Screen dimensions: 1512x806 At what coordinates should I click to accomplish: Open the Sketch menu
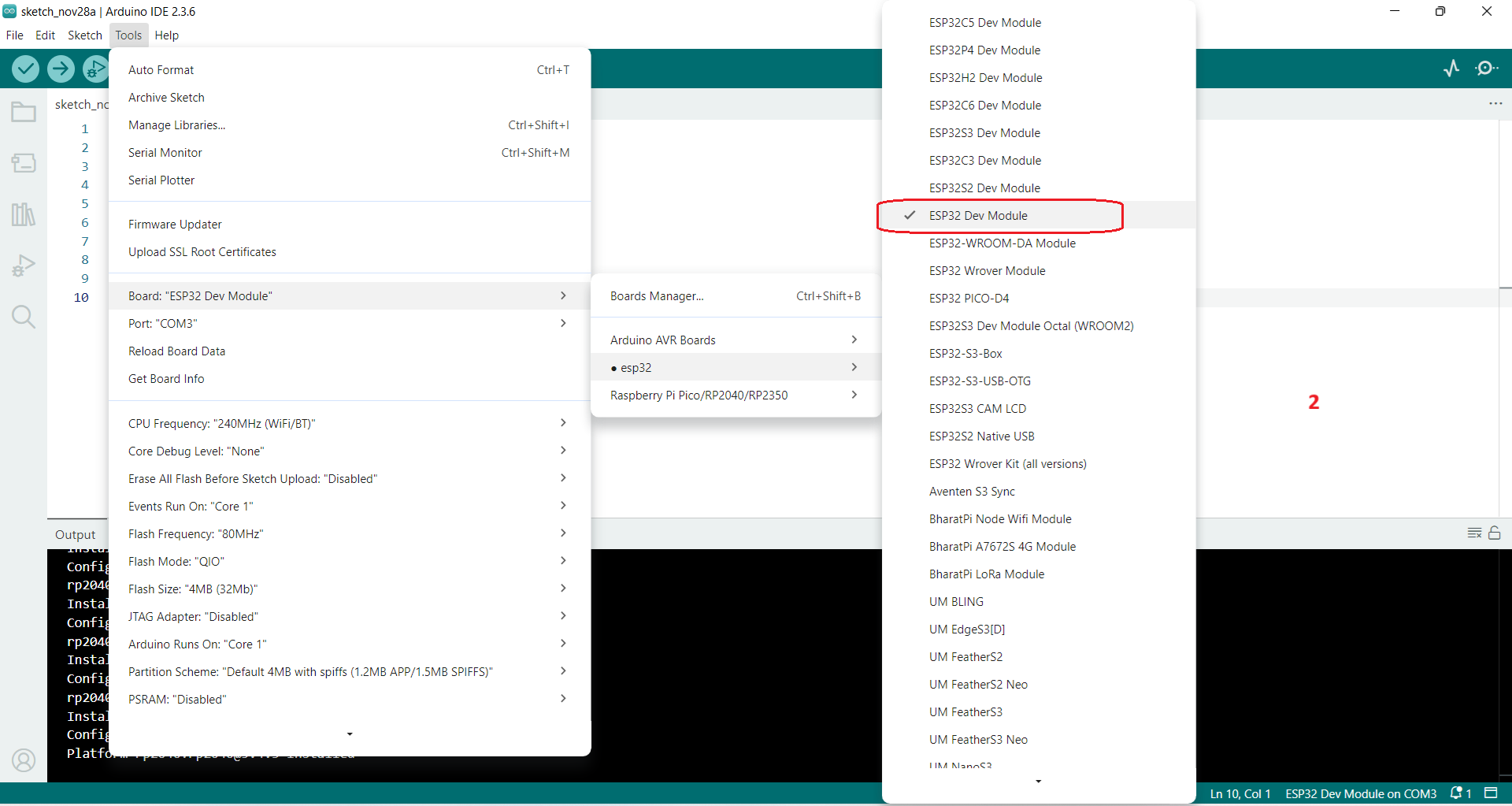[x=85, y=35]
